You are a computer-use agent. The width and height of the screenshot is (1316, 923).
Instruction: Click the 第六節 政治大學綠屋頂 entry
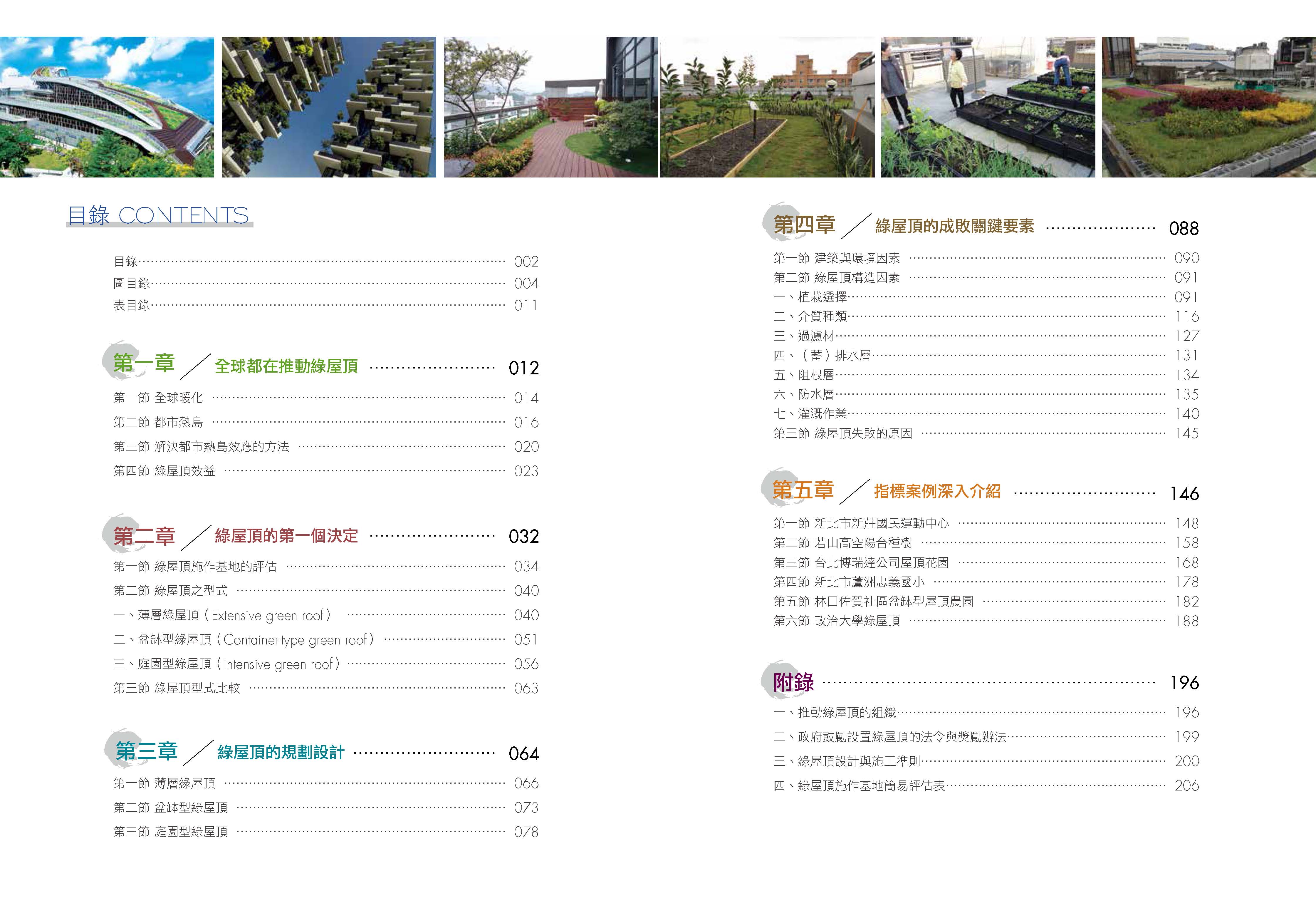click(x=986, y=621)
